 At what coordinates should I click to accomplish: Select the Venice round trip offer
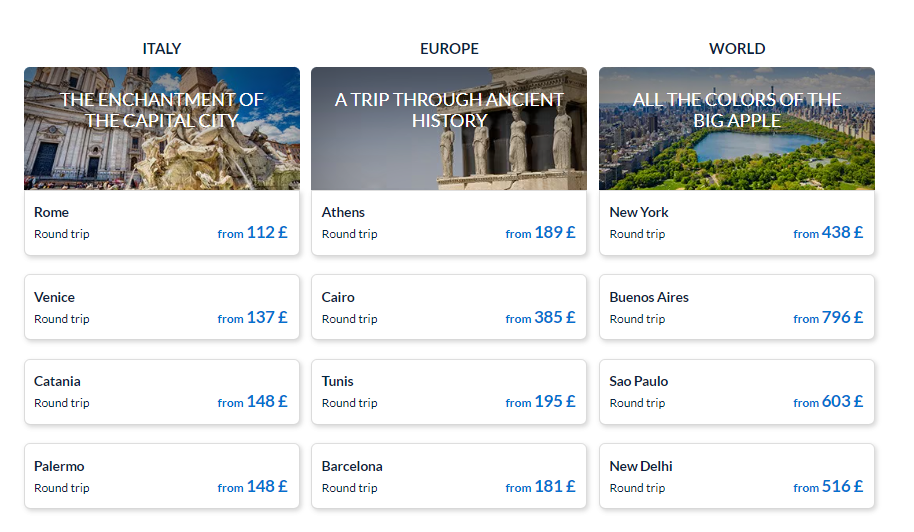coord(161,307)
